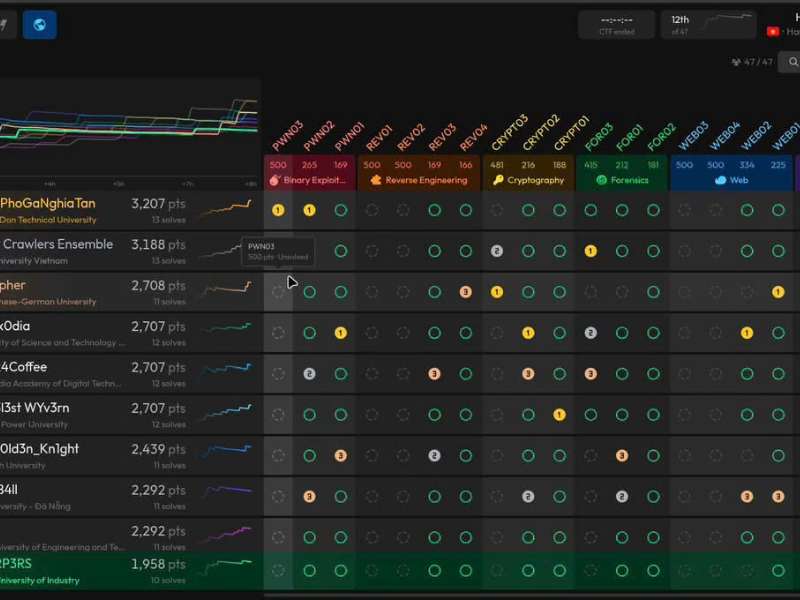The width and height of the screenshot is (800, 600).
Task: Click the cloud icon for Web
Action: 720,180
